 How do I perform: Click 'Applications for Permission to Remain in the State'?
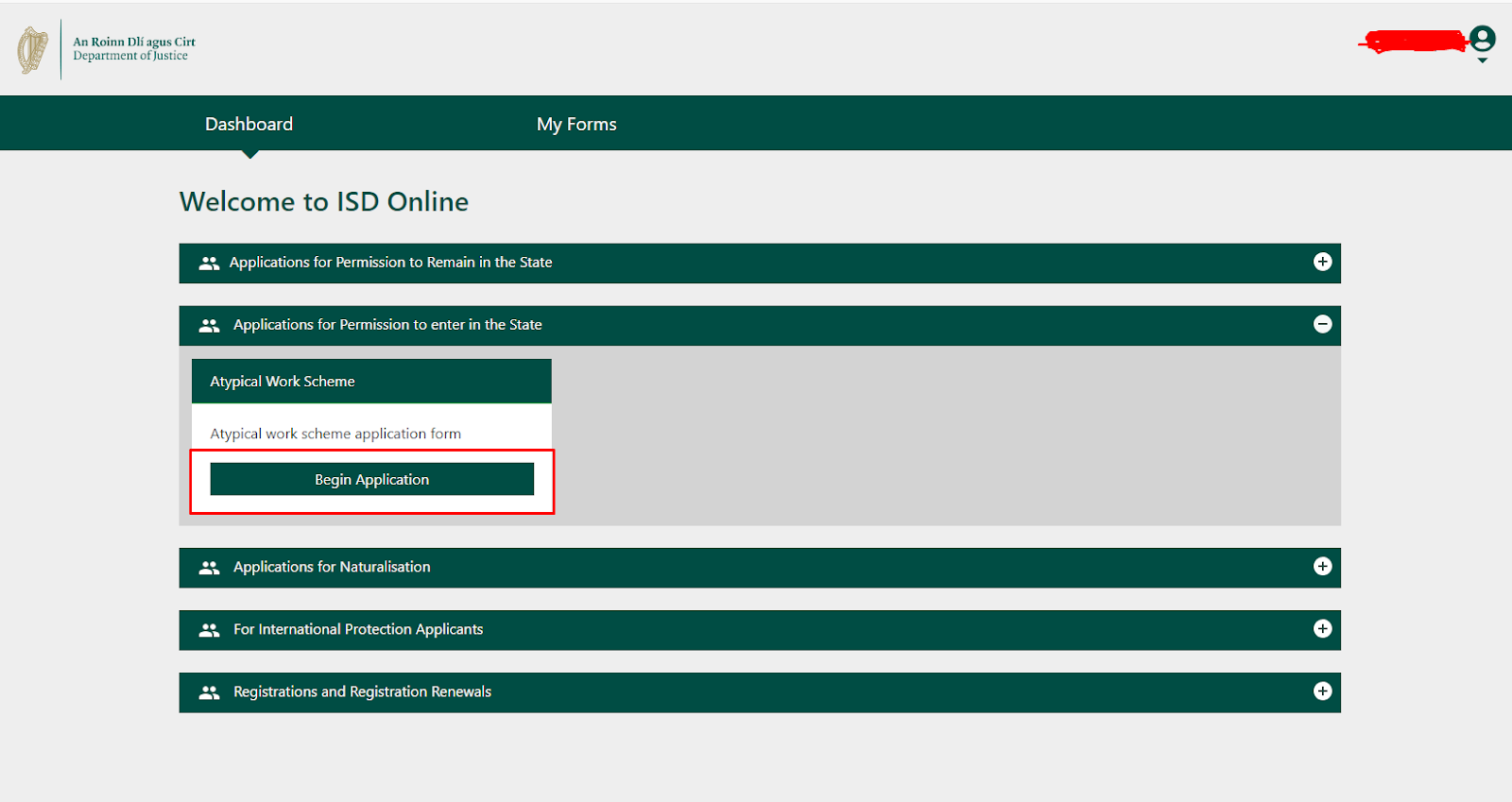tap(390, 263)
